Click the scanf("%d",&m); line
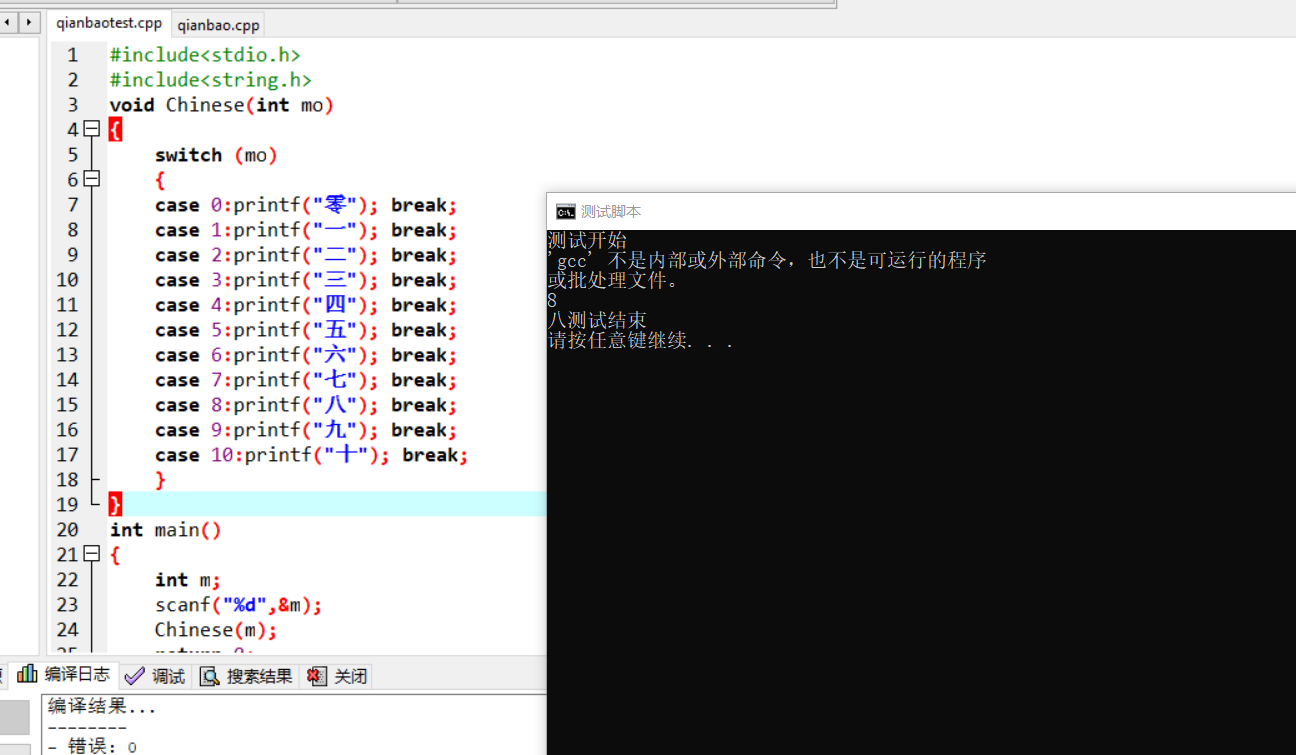 tap(238, 605)
